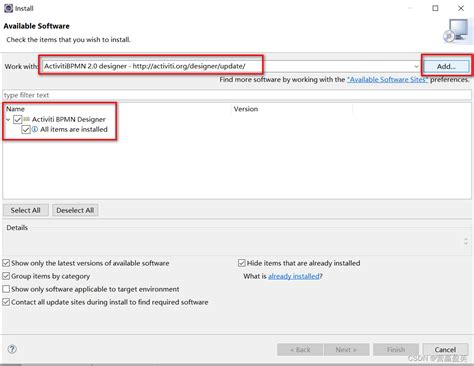This screenshot has width=474, height=366.
Task: Click the Activiti BPMN Designer category icon
Action: point(27,119)
